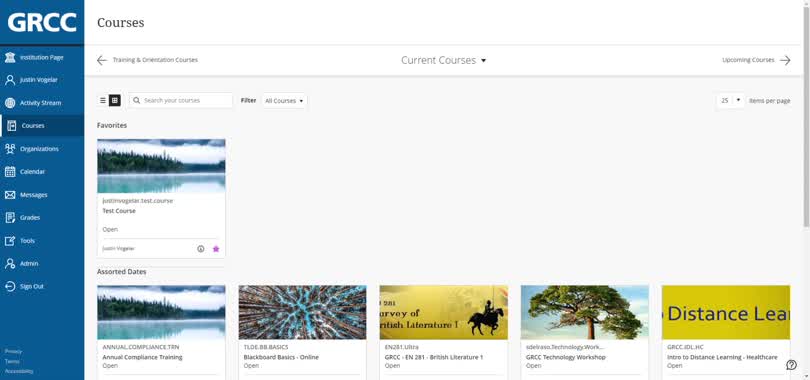The width and height of the screenshot is (810, 380).
Task: Open the Admin sidebar icon
Action: 10,263
